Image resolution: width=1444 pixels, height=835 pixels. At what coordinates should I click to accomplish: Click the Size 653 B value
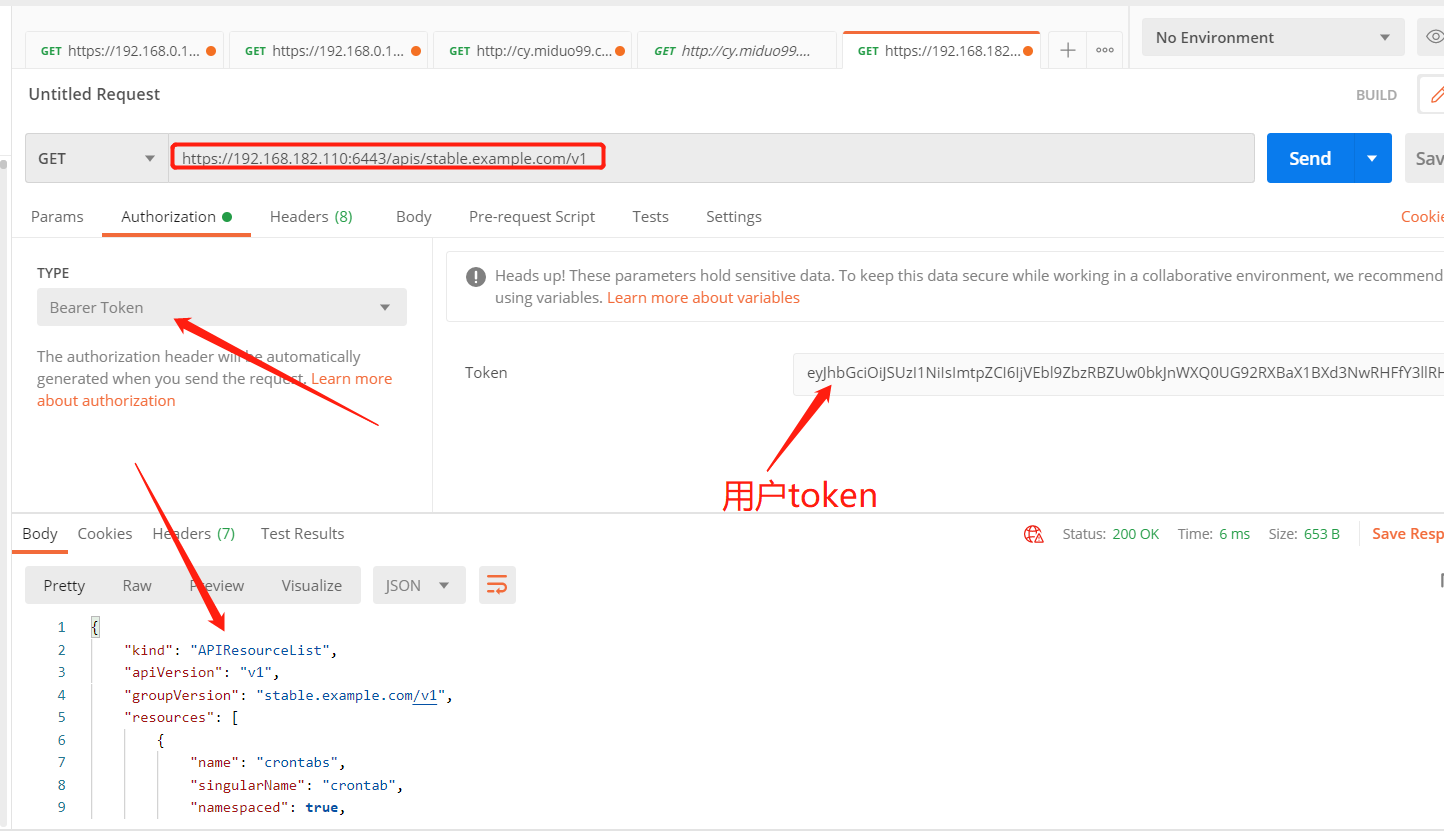click(1322, 534)
